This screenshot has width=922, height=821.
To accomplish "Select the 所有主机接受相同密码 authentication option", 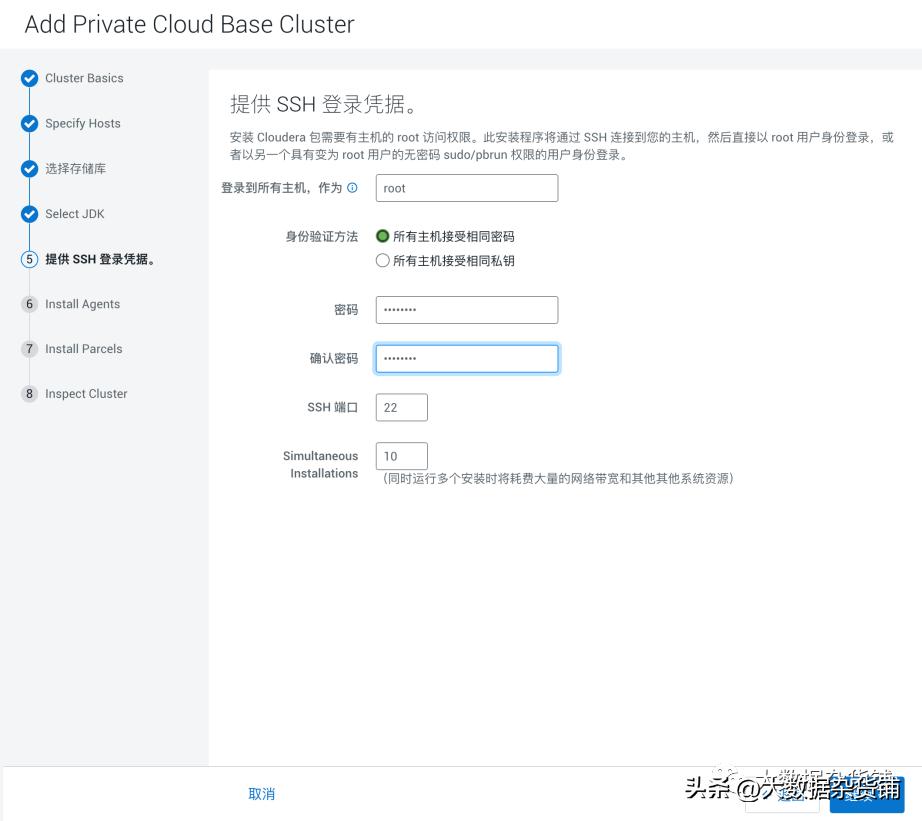I will pos(382,237).
